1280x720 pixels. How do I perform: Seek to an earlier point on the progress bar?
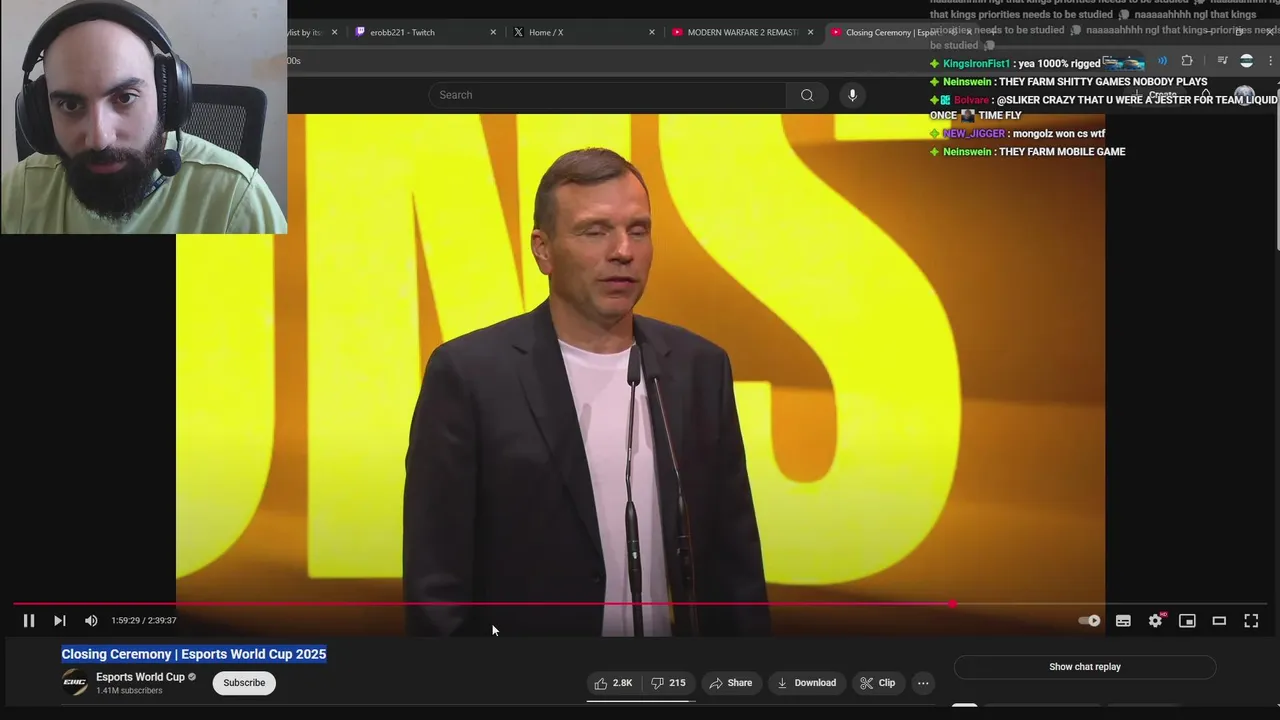pos(480,604)
